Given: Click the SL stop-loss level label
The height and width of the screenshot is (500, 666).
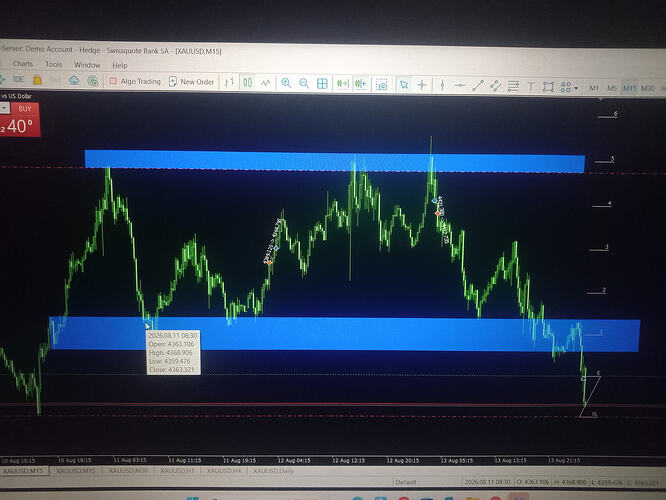Looking at the screenshot, I should (594, 414).
